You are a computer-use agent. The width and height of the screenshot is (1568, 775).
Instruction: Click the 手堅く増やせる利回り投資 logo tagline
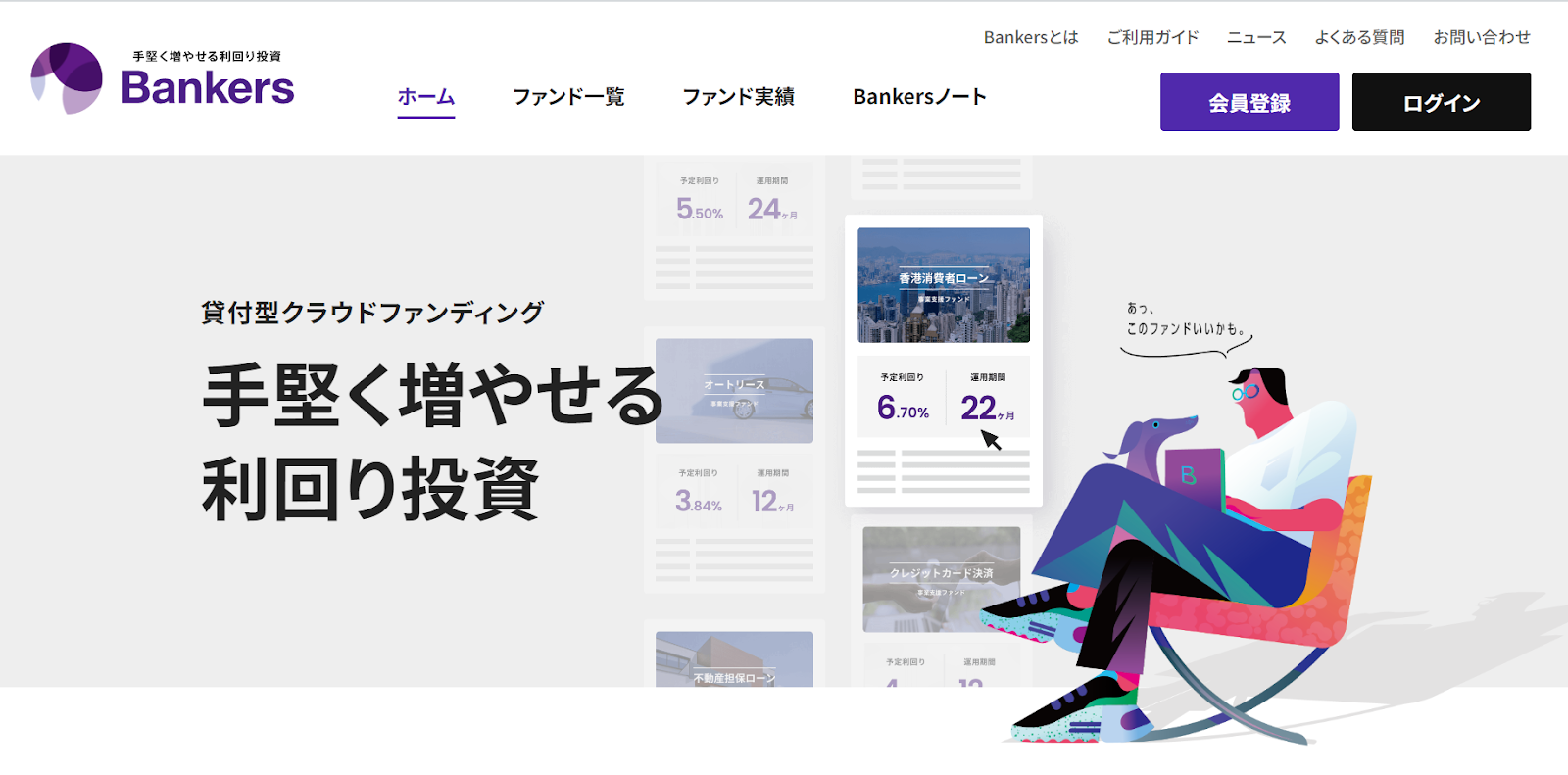207,56
